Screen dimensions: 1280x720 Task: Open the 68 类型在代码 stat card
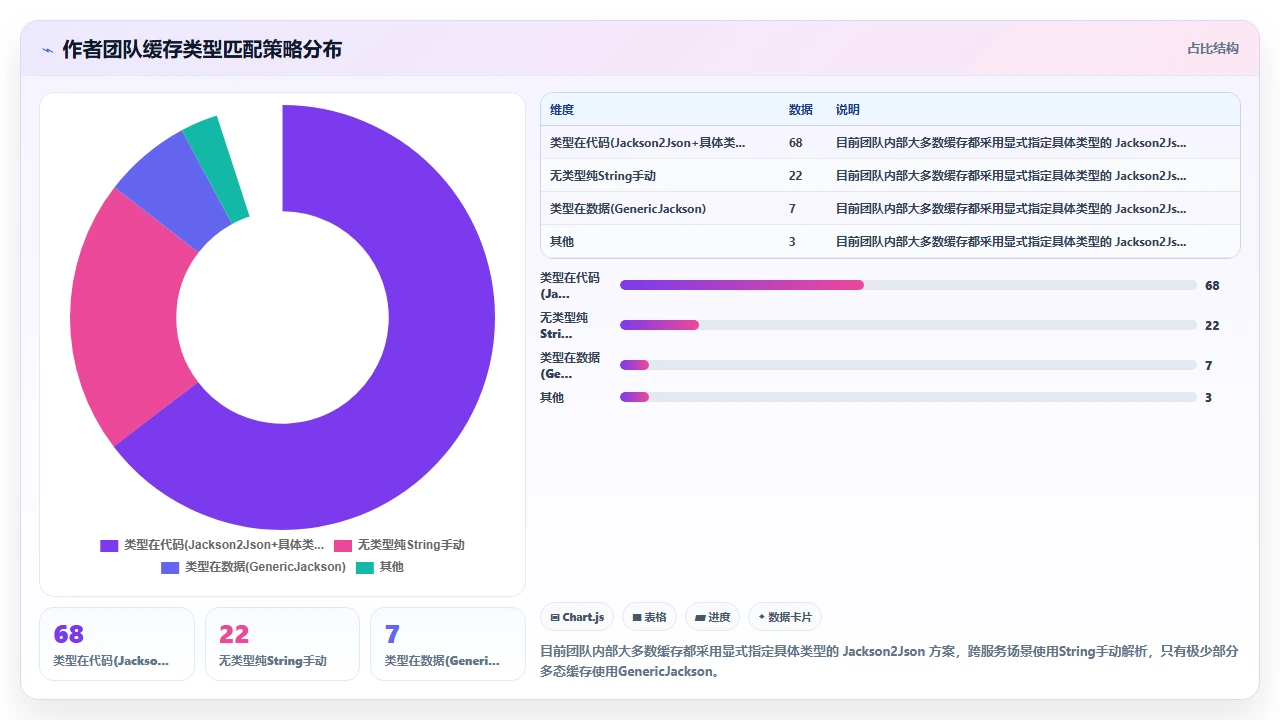[117, 644]
